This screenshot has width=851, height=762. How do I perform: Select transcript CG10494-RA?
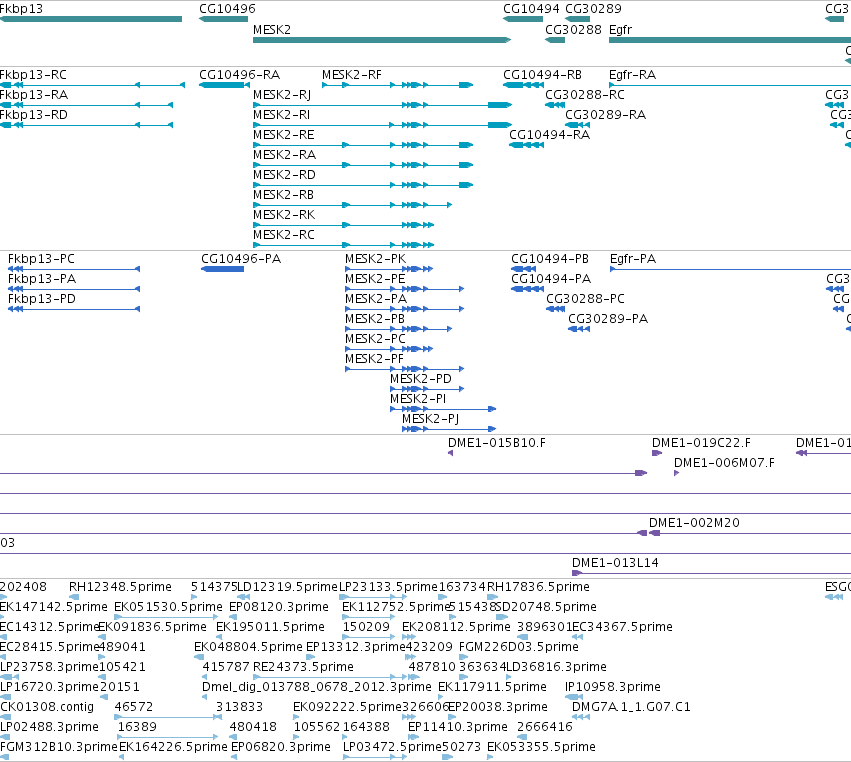pos(549,135)
